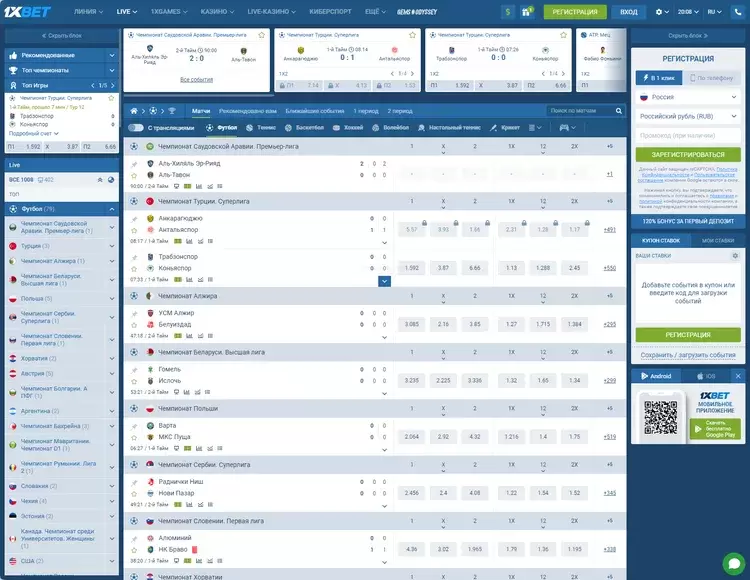Click the ВХОД login button
Screen dimensions: 750x580
629,12
